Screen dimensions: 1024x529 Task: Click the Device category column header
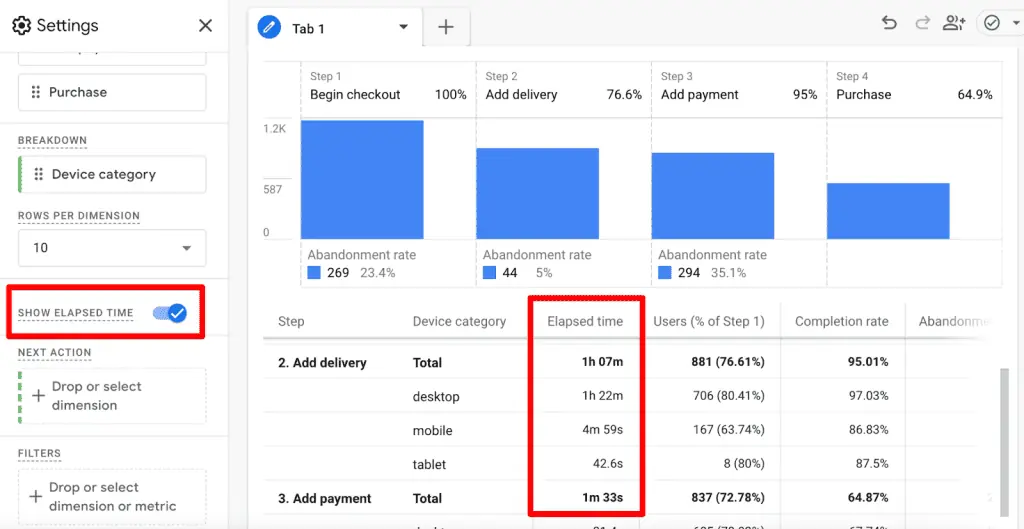459,321
